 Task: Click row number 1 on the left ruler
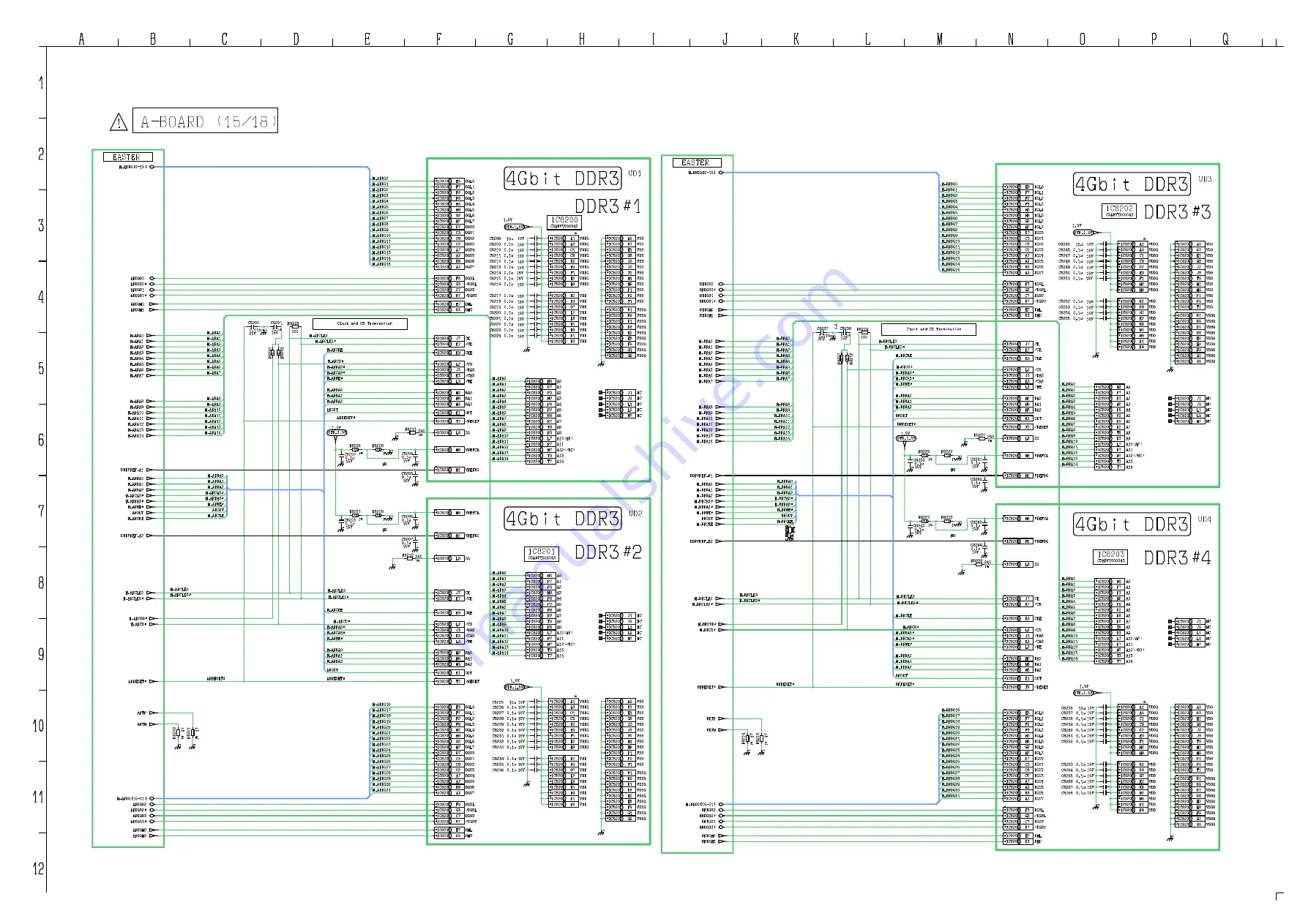[41, 83]
